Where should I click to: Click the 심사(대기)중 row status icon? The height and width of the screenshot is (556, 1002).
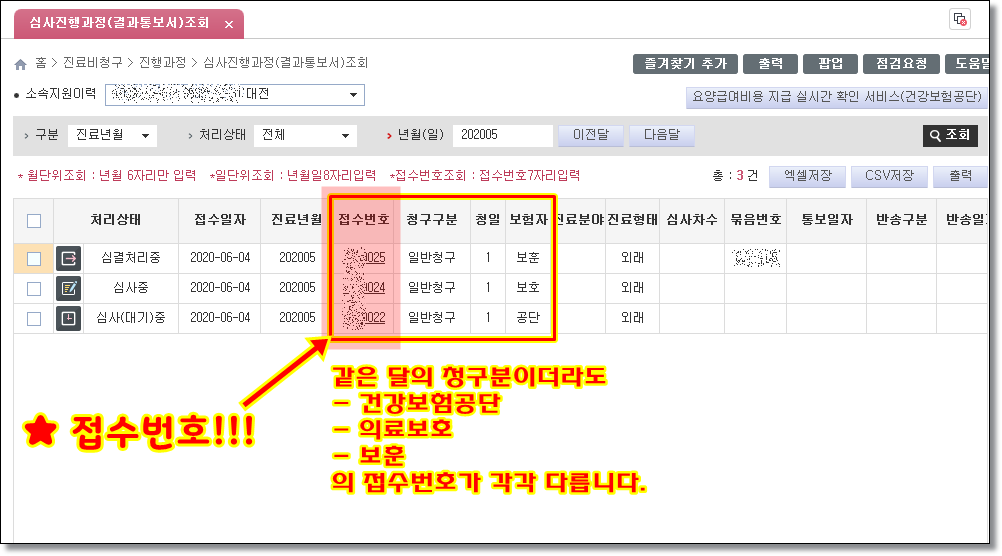tap(68, 319)
